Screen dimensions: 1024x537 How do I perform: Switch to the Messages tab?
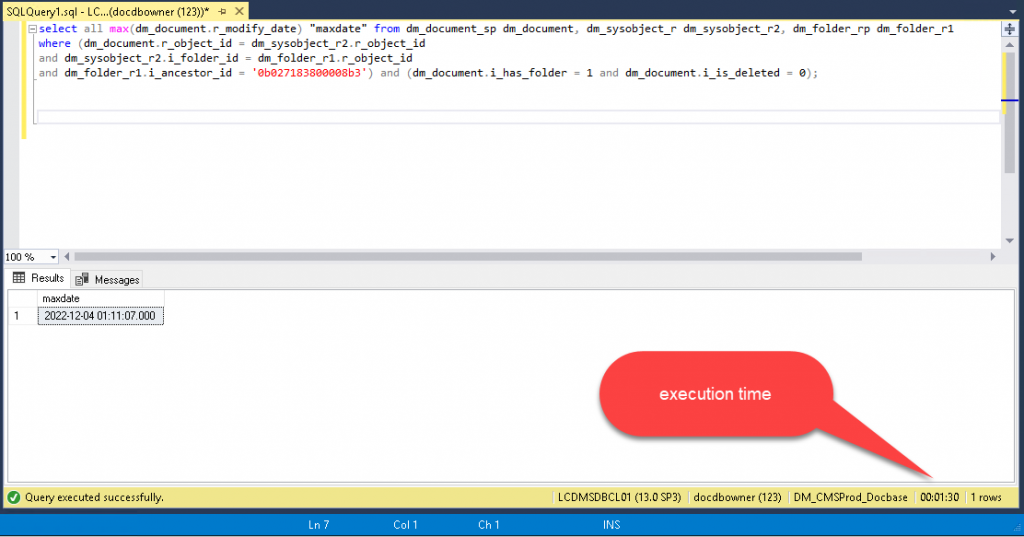pos(107,280)
